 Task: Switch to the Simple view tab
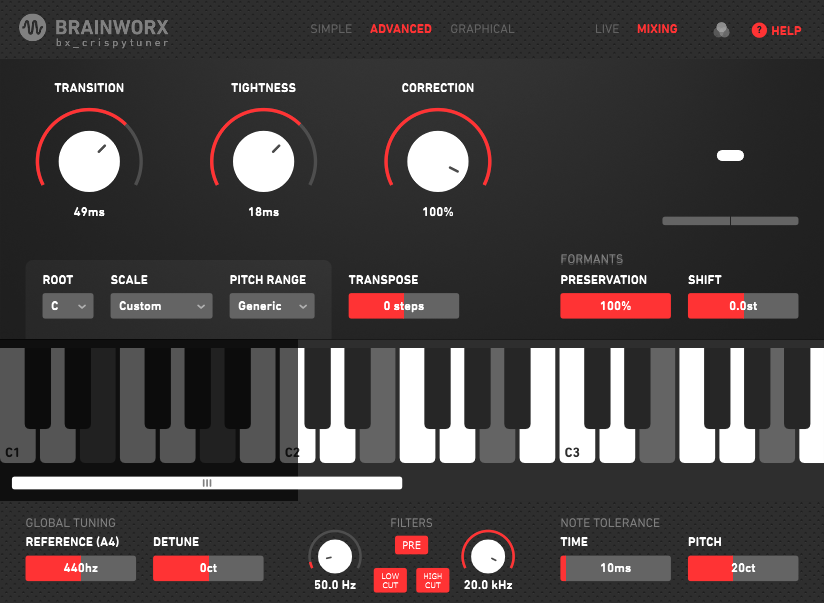331,29
